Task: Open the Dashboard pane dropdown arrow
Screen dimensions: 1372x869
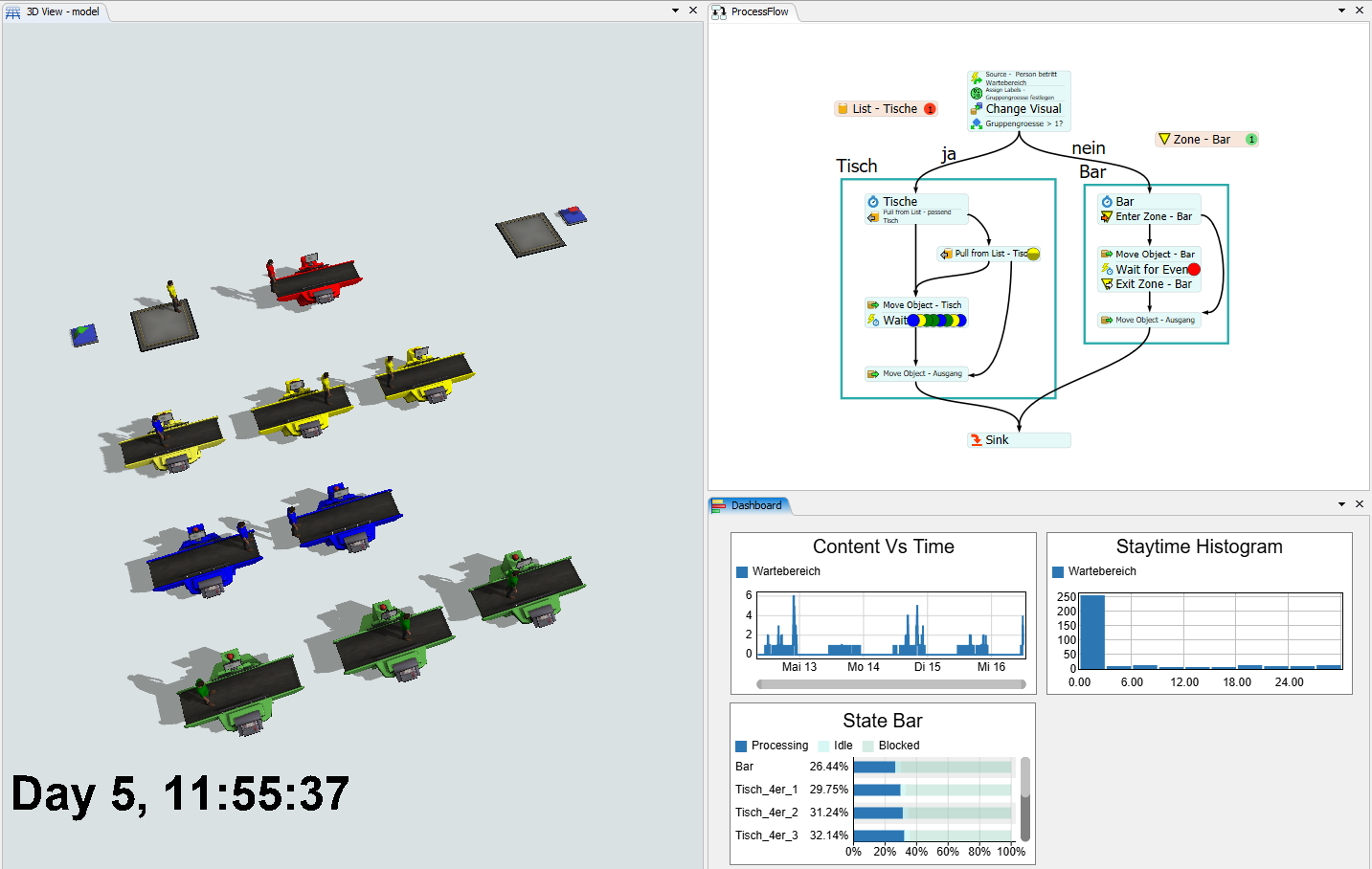Action: coord(1341,504)
